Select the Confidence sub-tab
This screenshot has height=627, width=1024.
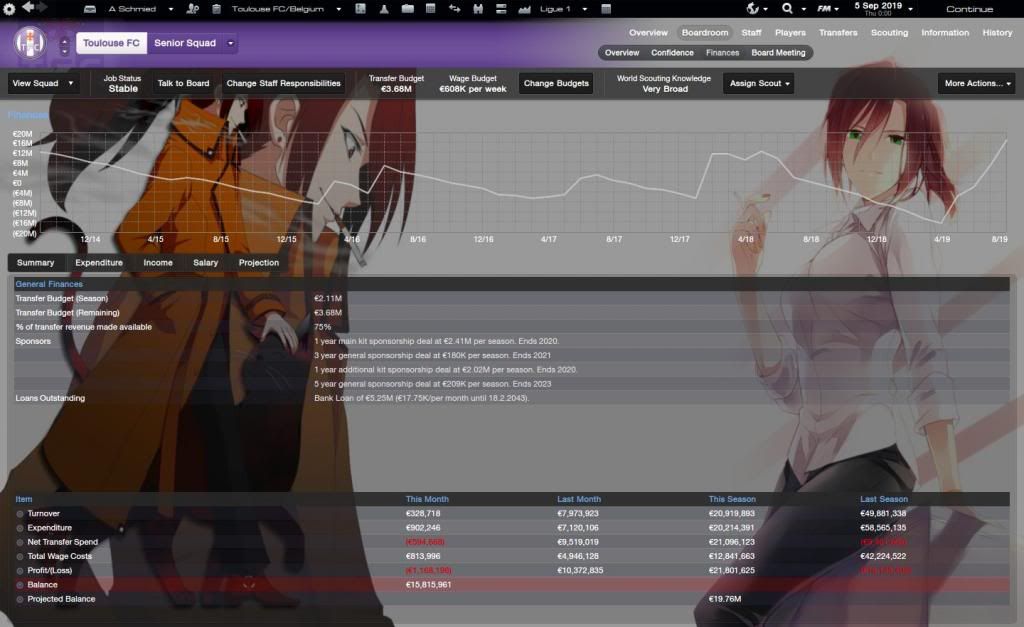click(x=672, y=53)
